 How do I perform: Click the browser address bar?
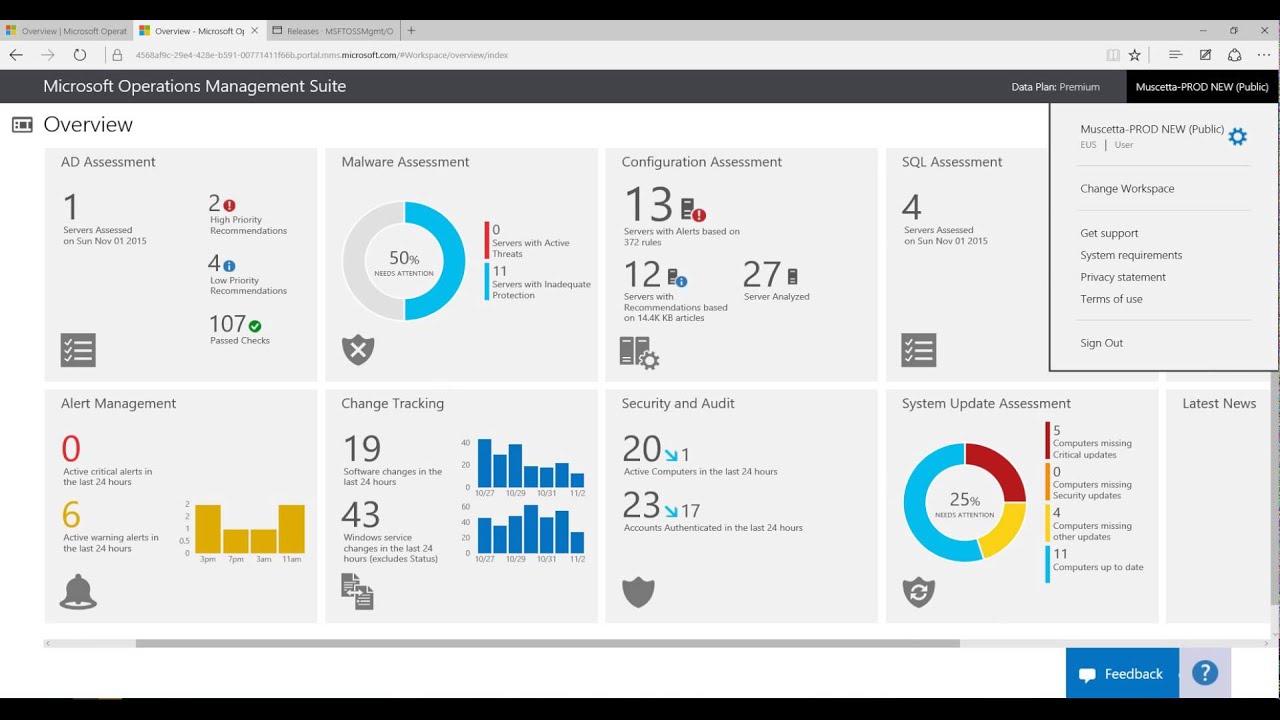(600, 55)
